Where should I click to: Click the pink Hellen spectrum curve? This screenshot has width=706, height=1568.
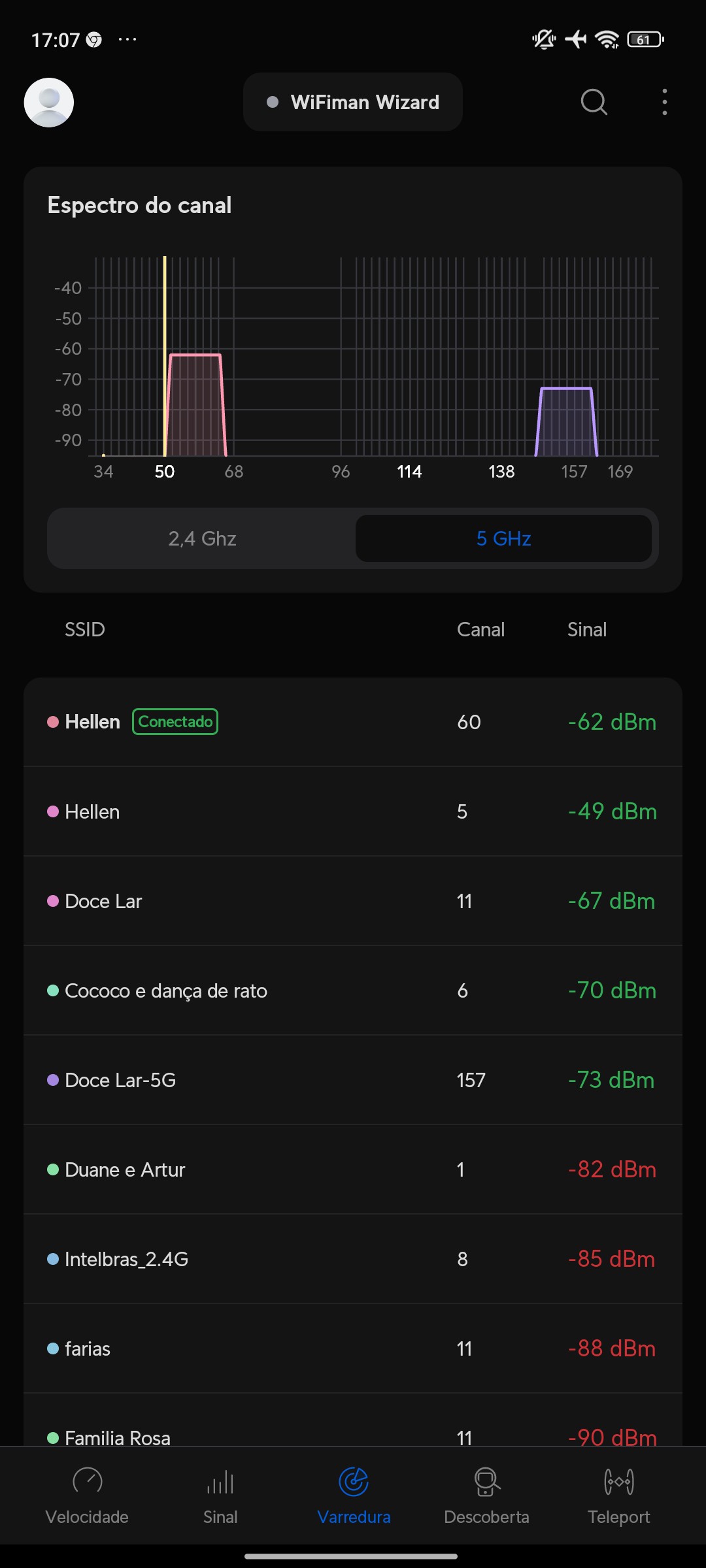(x=195, y=405)
